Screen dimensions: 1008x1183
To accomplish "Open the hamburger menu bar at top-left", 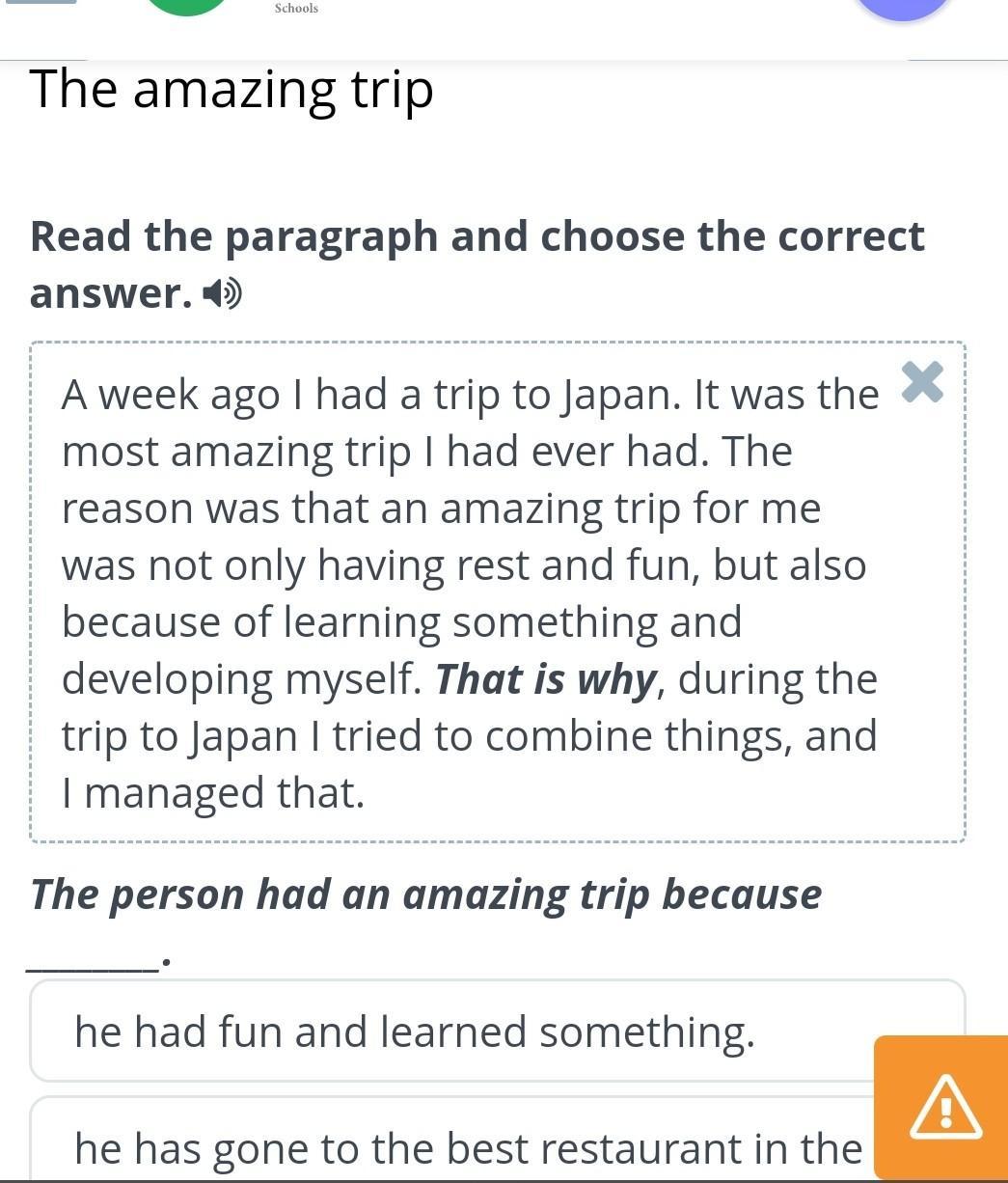I will click(x=41, y=2).
